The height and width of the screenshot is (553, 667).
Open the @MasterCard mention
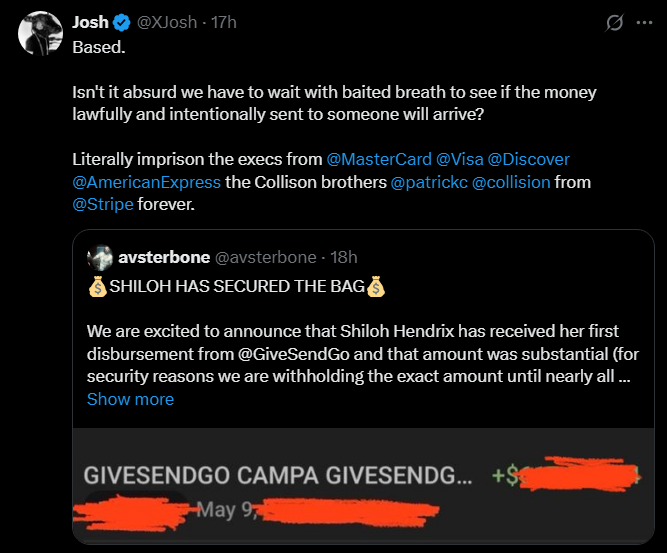[x=379, y=159]
